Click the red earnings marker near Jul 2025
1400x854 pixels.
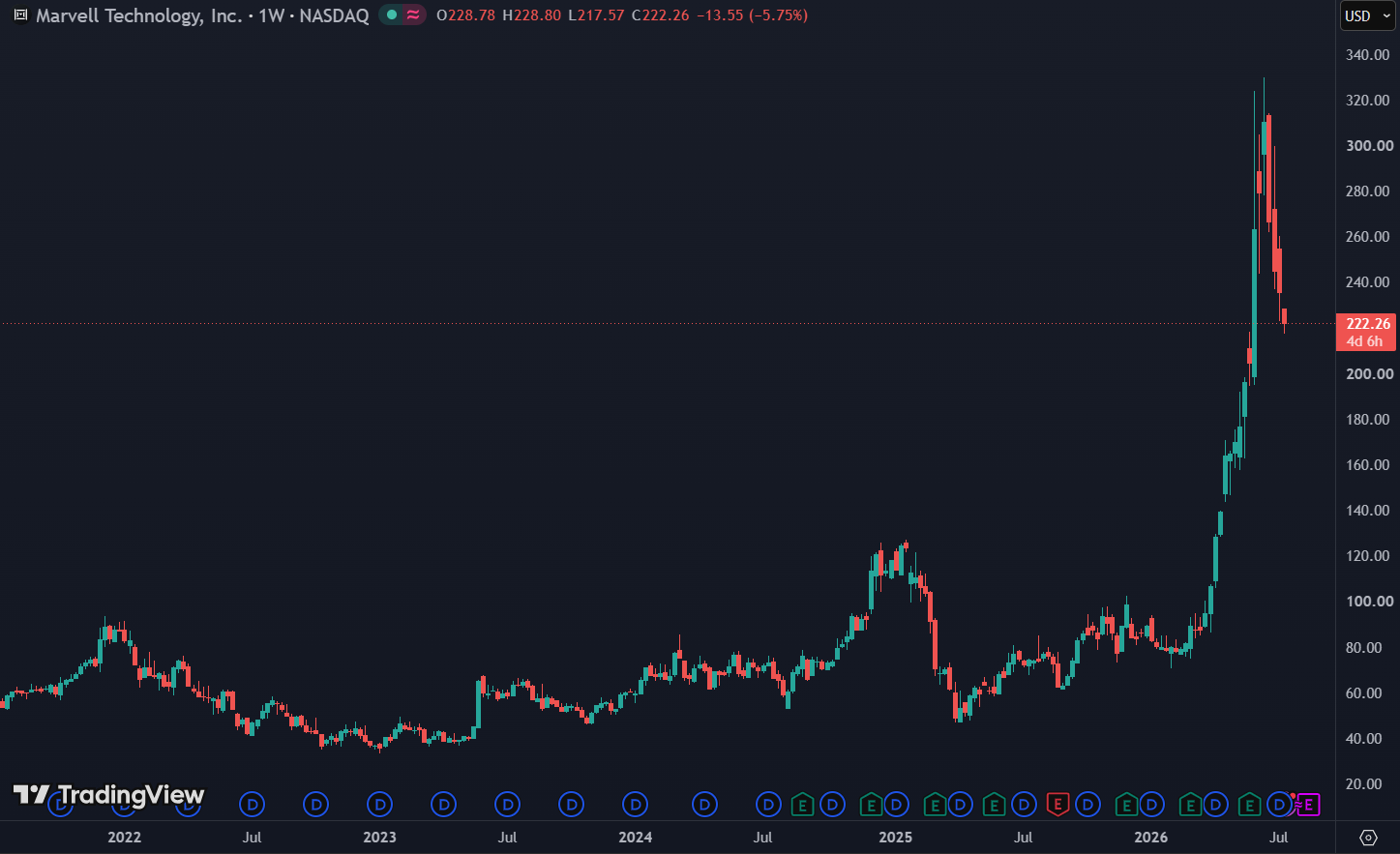click(1057, 804)
